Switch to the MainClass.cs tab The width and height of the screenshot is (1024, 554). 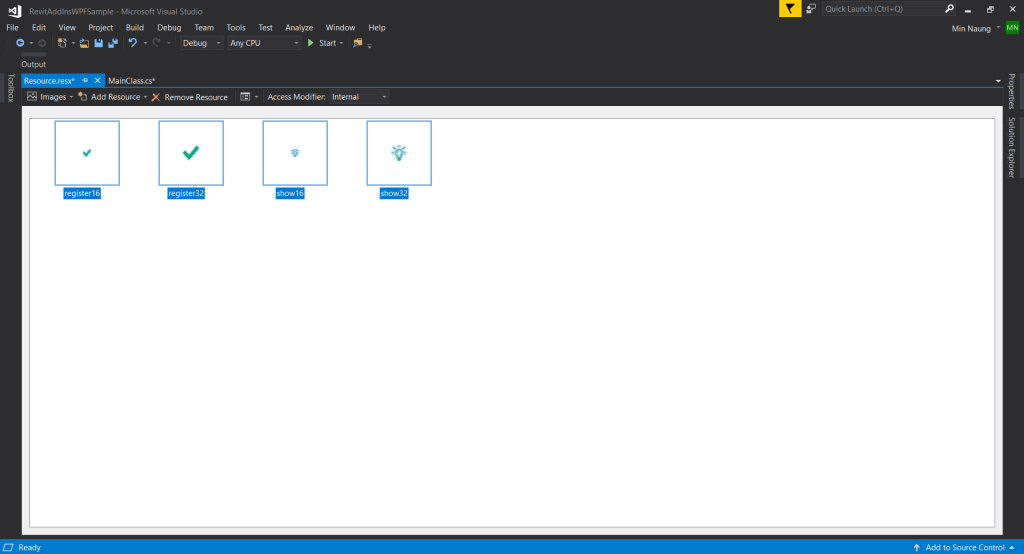[x=131, y=80]
